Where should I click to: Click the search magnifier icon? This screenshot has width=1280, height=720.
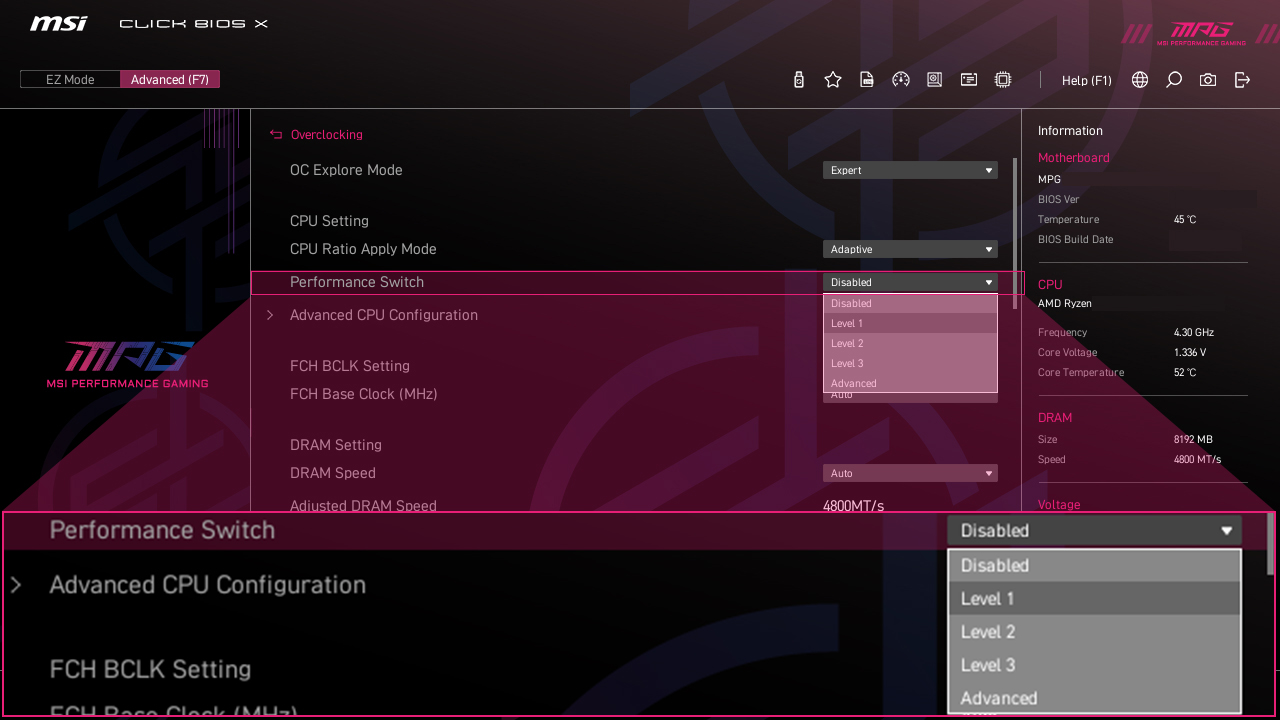click(1173, 80)
